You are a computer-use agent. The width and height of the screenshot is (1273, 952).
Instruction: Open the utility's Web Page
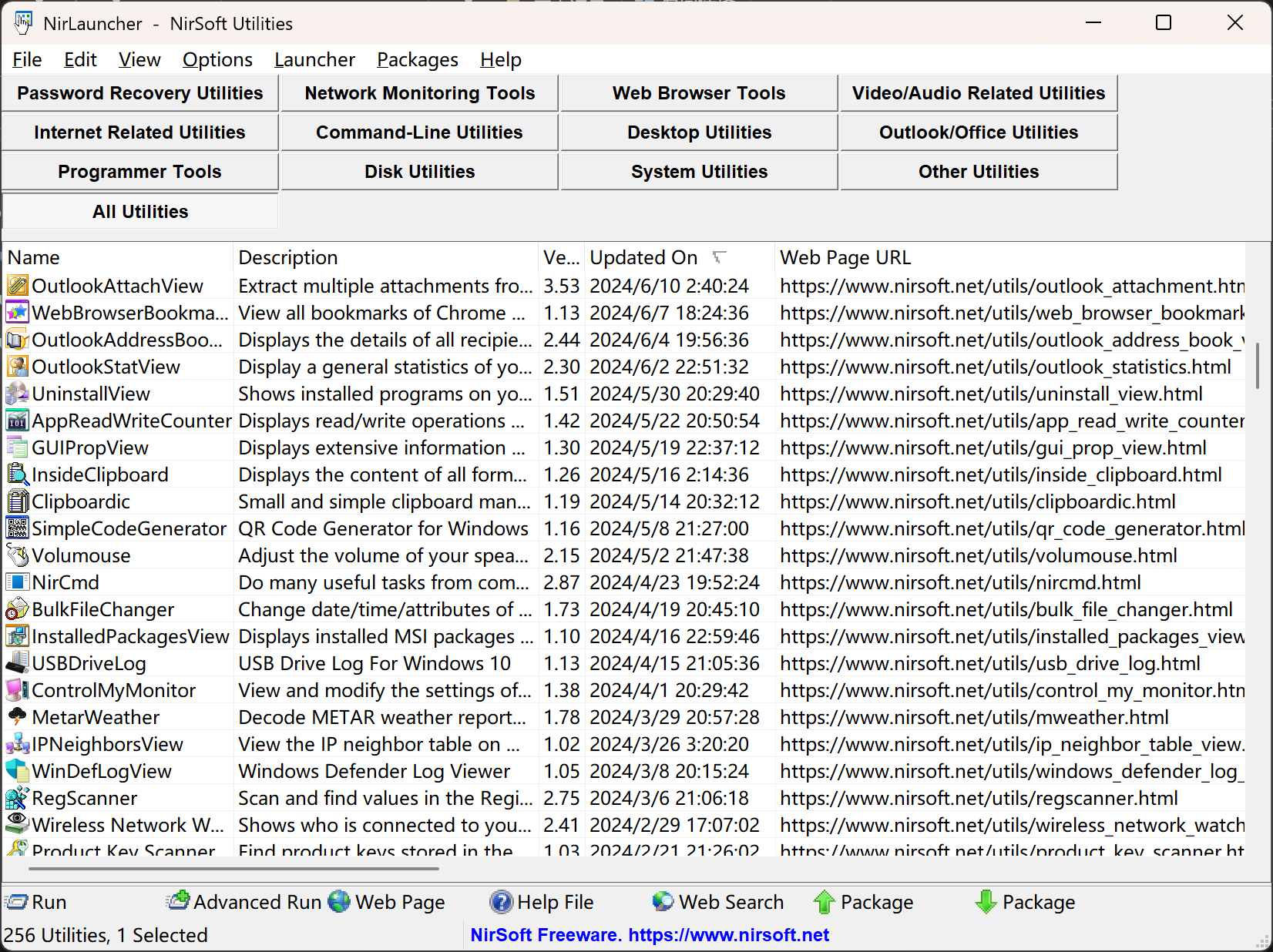point(387,902)
